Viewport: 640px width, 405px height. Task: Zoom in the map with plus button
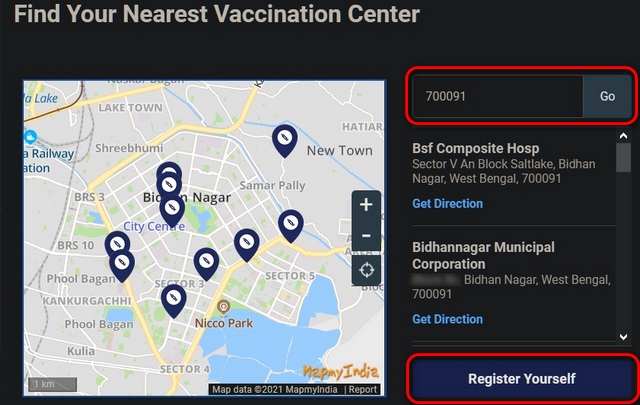tap(366, 205)
